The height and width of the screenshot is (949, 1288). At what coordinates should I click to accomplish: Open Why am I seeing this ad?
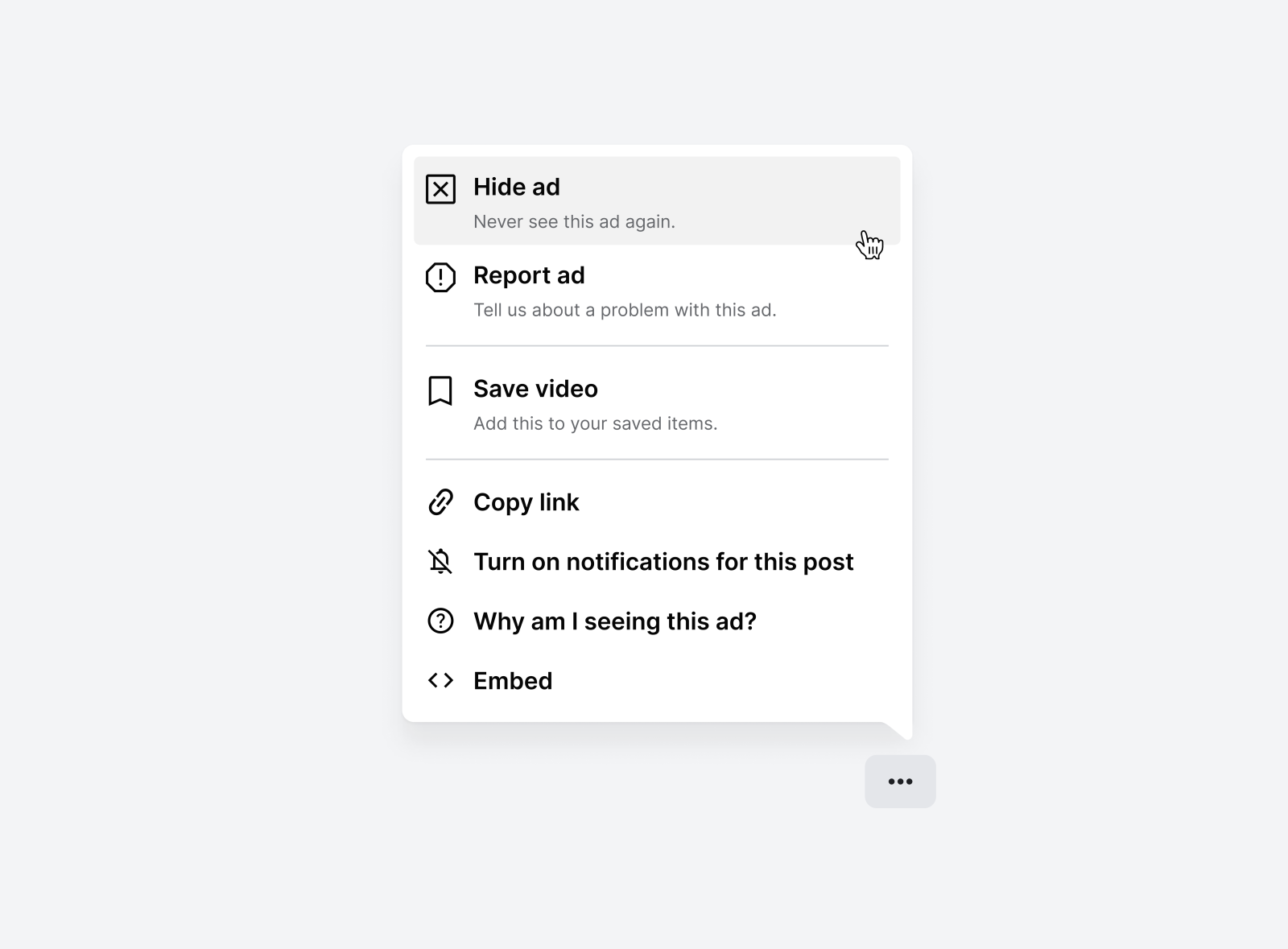[615, 621]
